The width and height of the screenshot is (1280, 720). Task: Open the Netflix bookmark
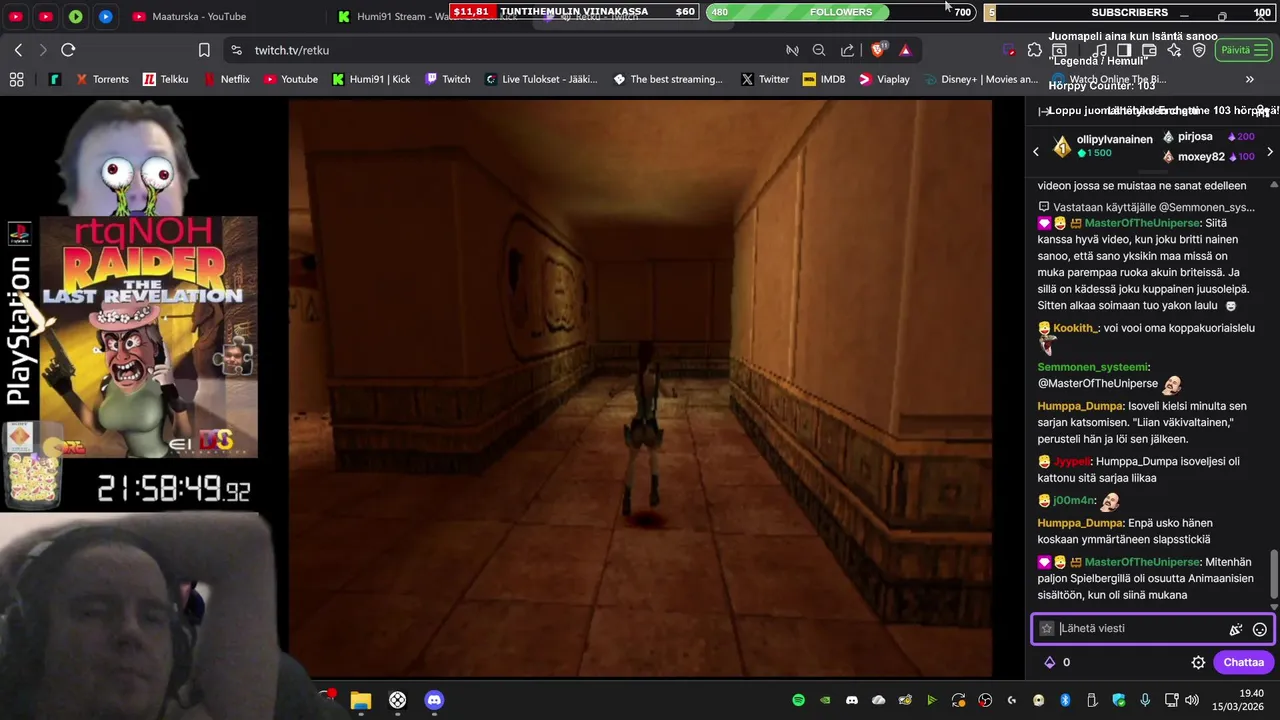(226, 79)
